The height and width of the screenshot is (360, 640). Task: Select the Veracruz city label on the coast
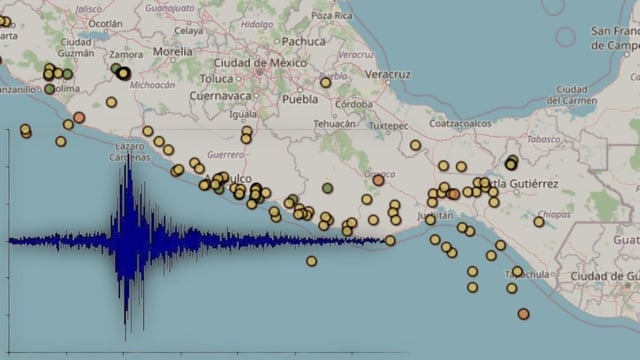387,74
